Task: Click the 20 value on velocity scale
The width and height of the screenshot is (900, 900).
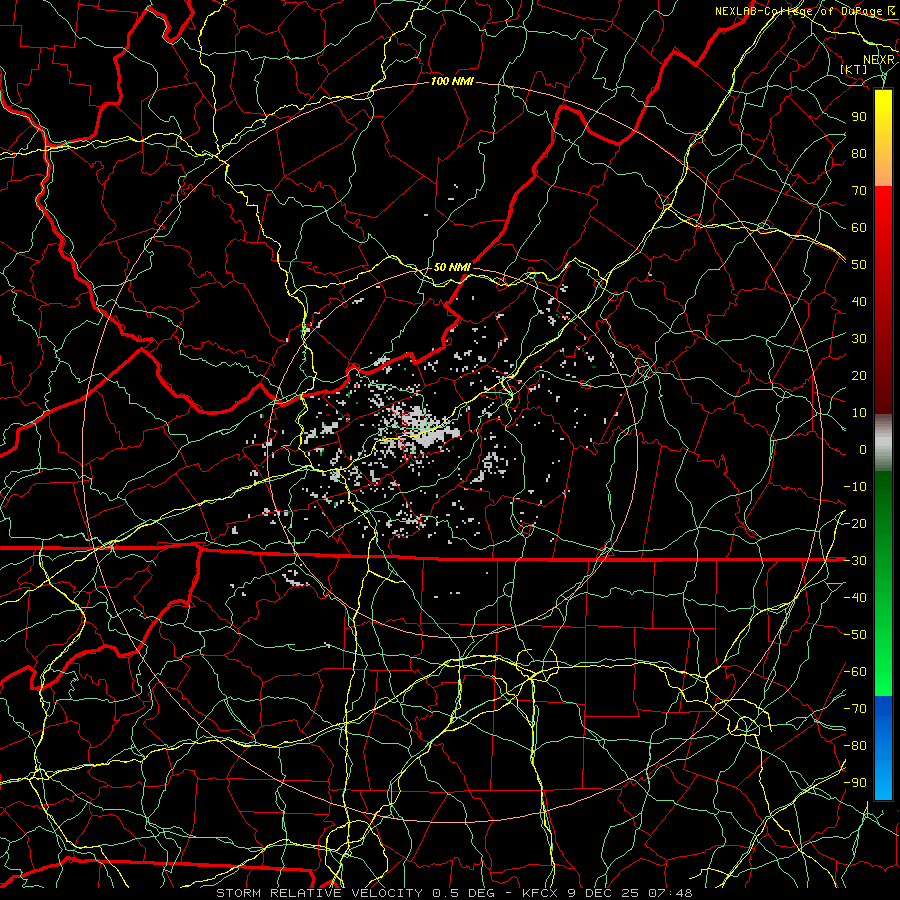Action: pyautogui.click(x=859, y=375)
